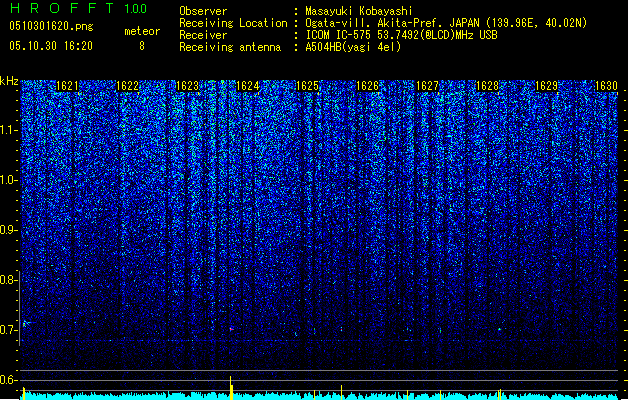Image resolution: width=629 pixels, height=400 pixels.
Task: Click the 0.7 kHz axis label
Action: pyautogui.click(x=9, y=330)
